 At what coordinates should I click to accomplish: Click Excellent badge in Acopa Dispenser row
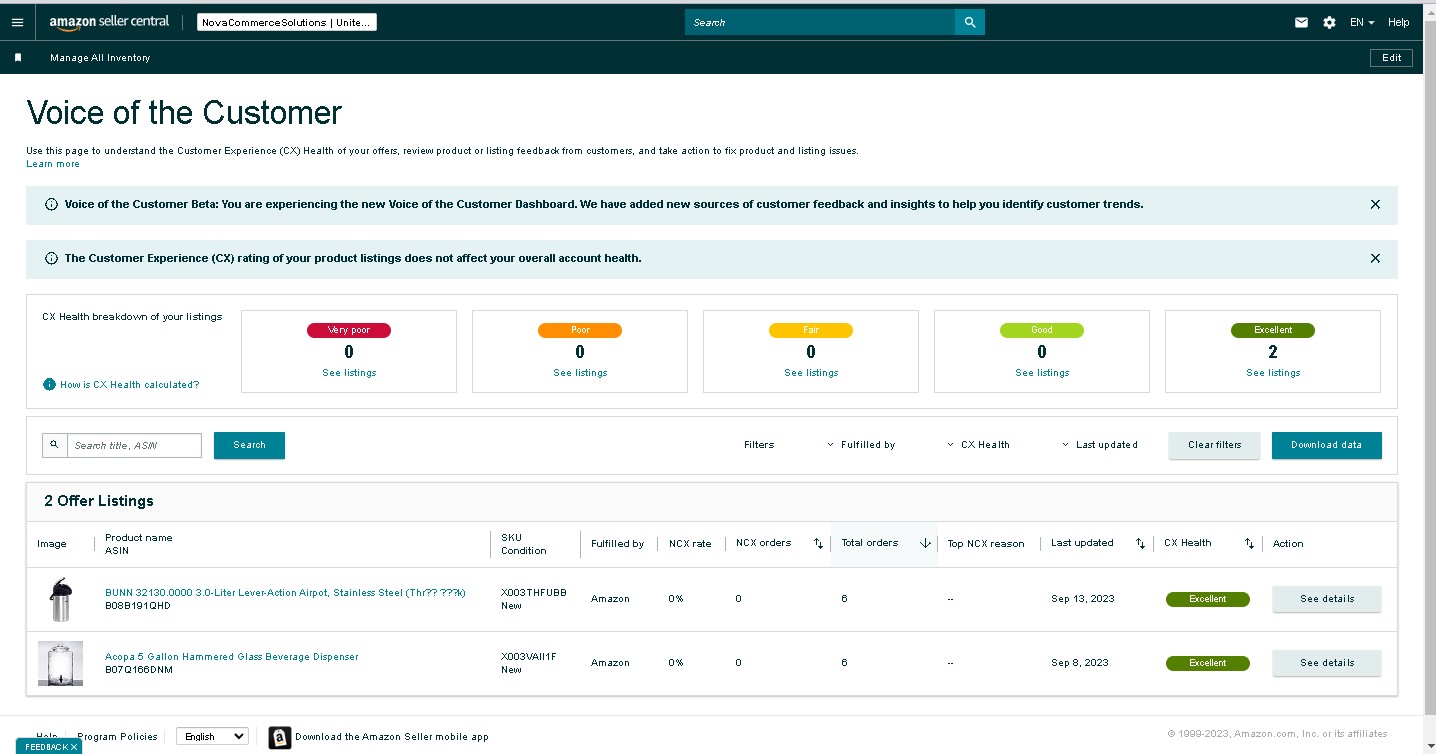(1208, 663)
